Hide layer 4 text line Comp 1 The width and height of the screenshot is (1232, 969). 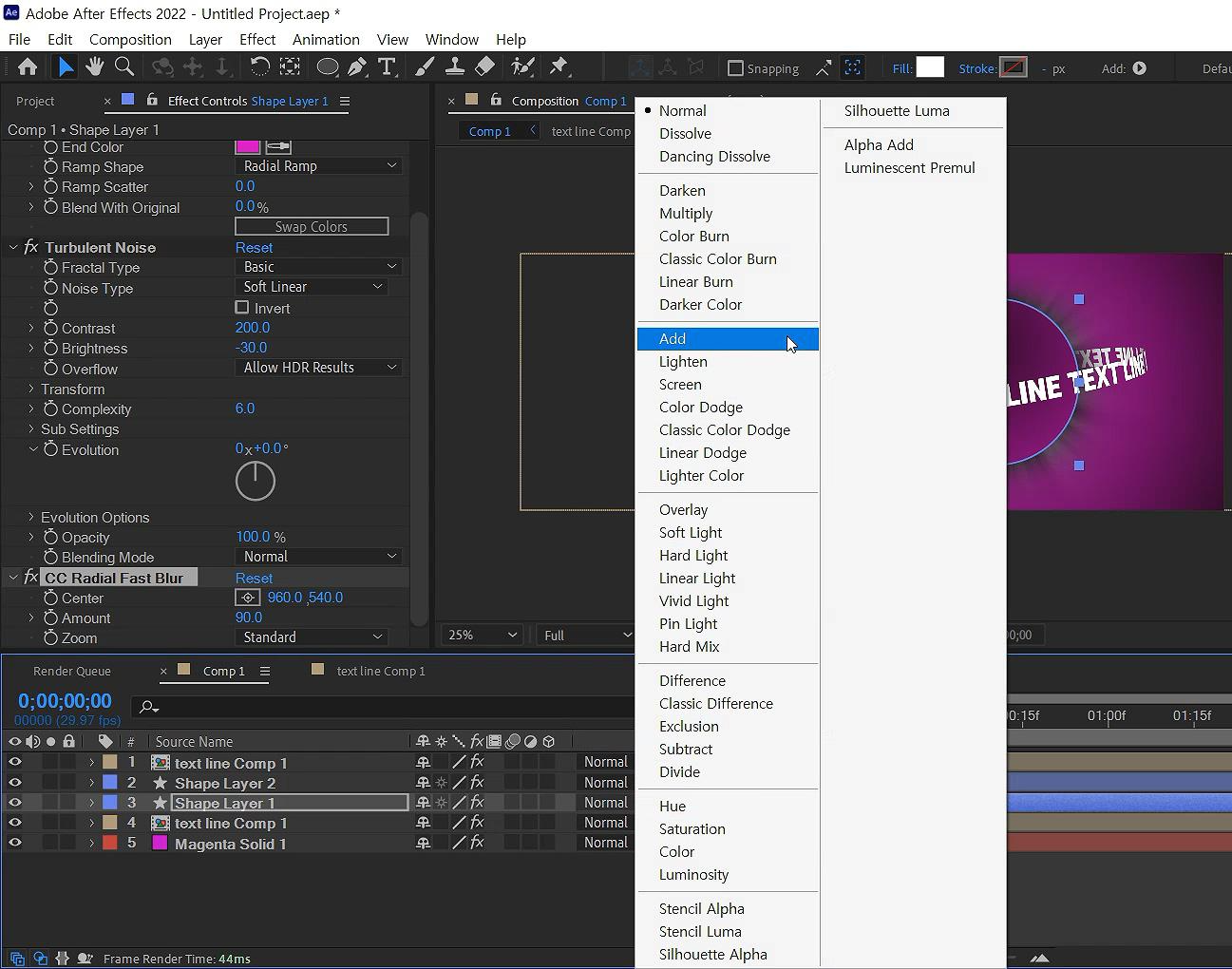point(14,822)
